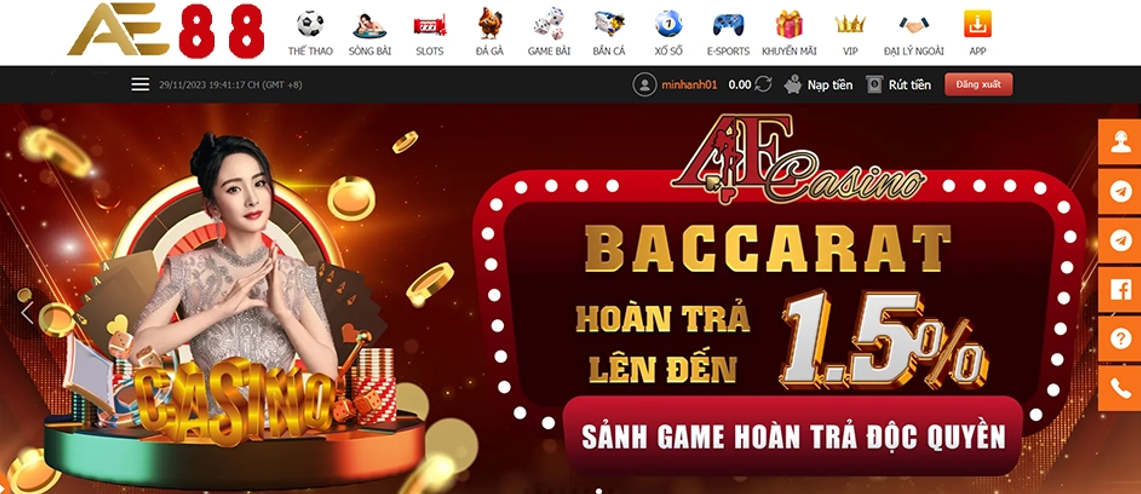Open the Thể Thao soccer ball icon
The height and width of the screenshot is (494, 1141).
click(310, 24)
